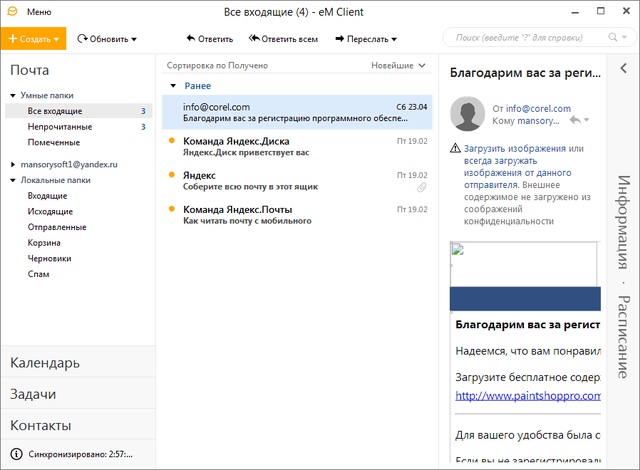Toggle unread dot on Яндекс email

pyautogui.click(x=172, y=175)
